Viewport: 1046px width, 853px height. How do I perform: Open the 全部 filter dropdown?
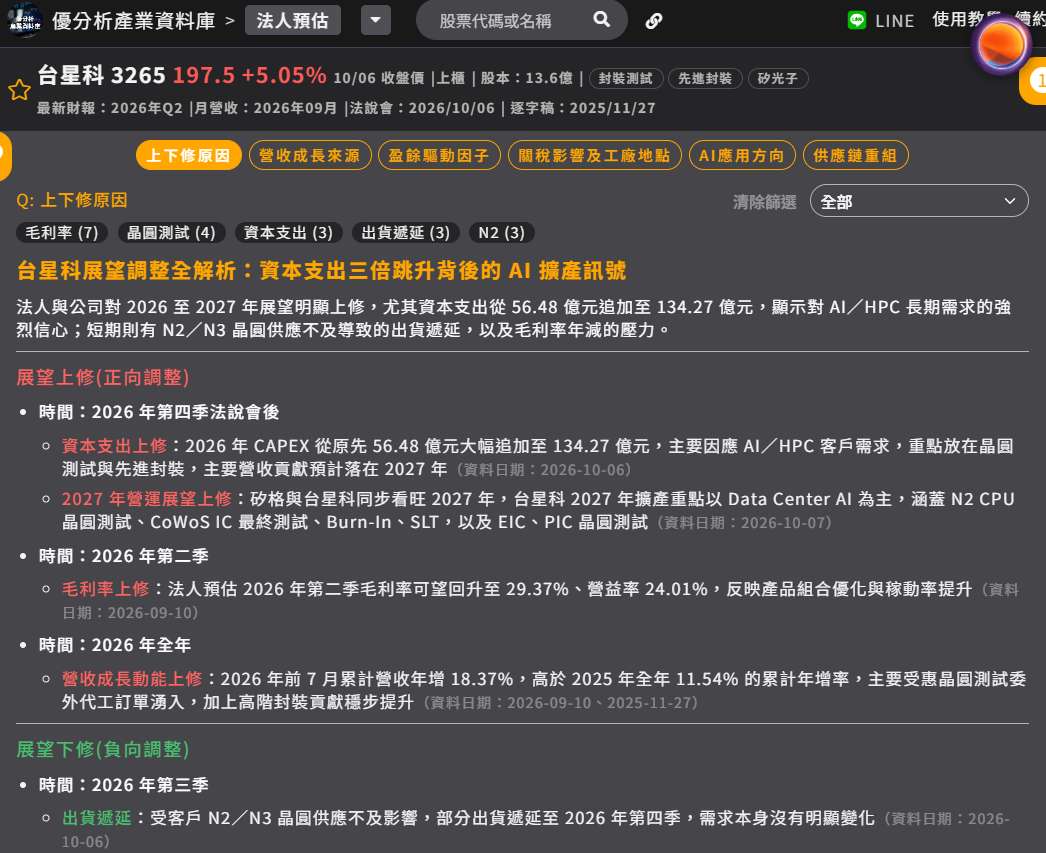pyautogui.click(x=919, y=201)
